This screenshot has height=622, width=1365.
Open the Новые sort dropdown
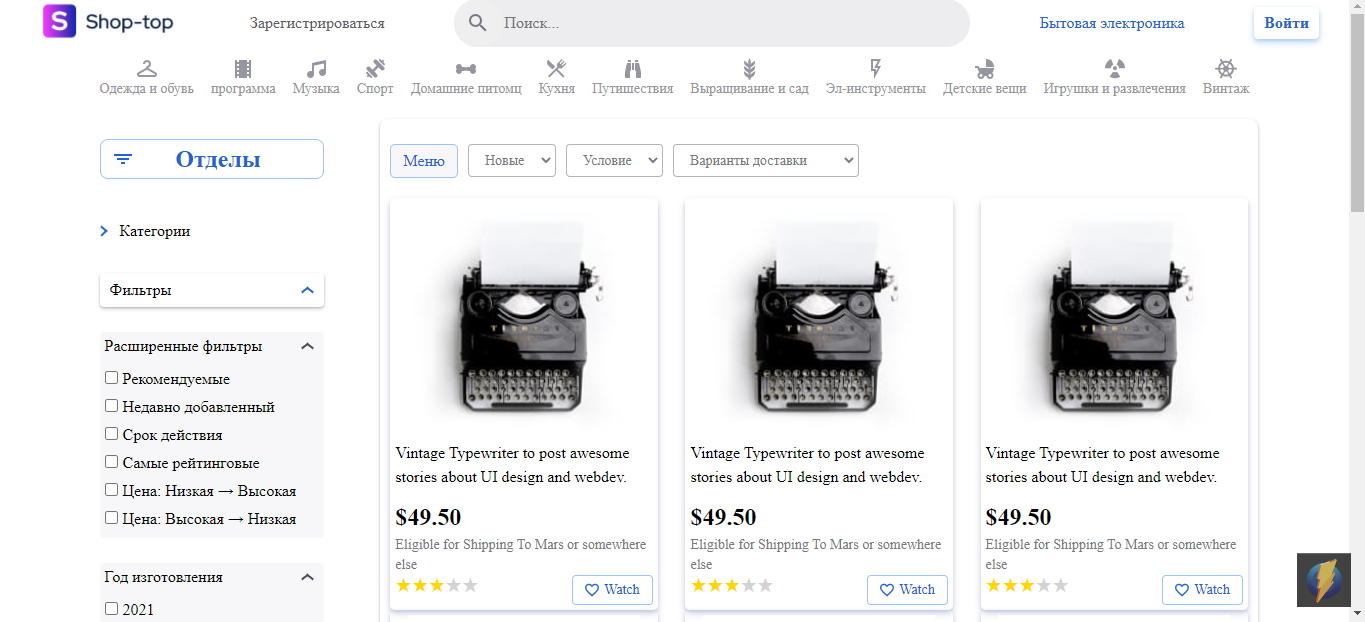click(512, 160)
